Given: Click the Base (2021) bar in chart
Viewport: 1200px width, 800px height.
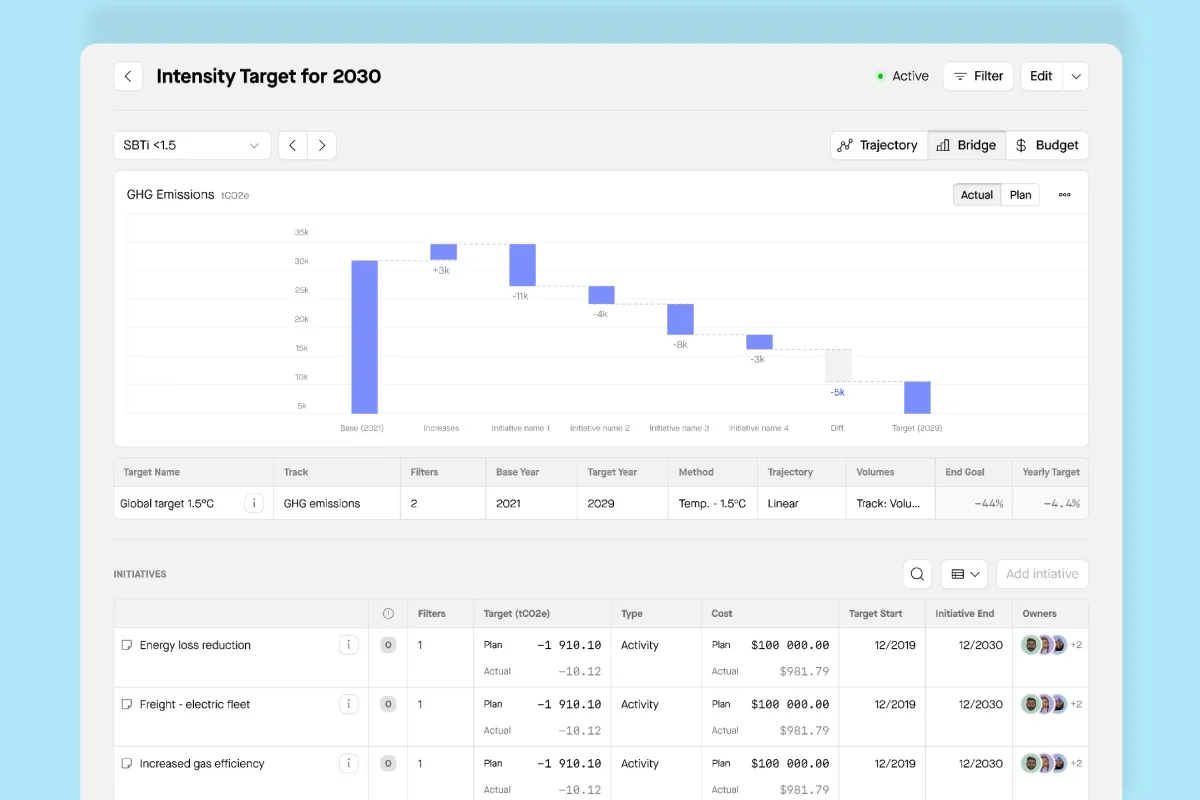Looking at the screenshot, I should [364, 337].
